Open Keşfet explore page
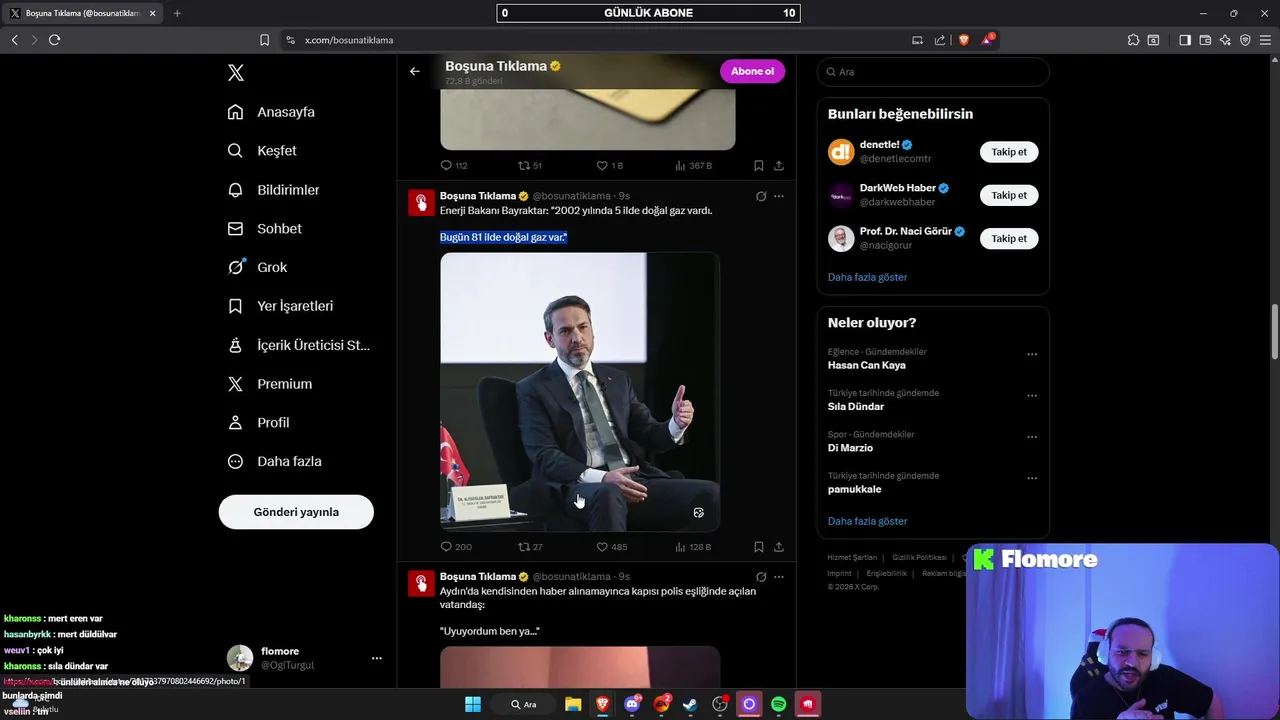Image resolution: width=1280 pixels, height=720 pixels. pos(262,151)
